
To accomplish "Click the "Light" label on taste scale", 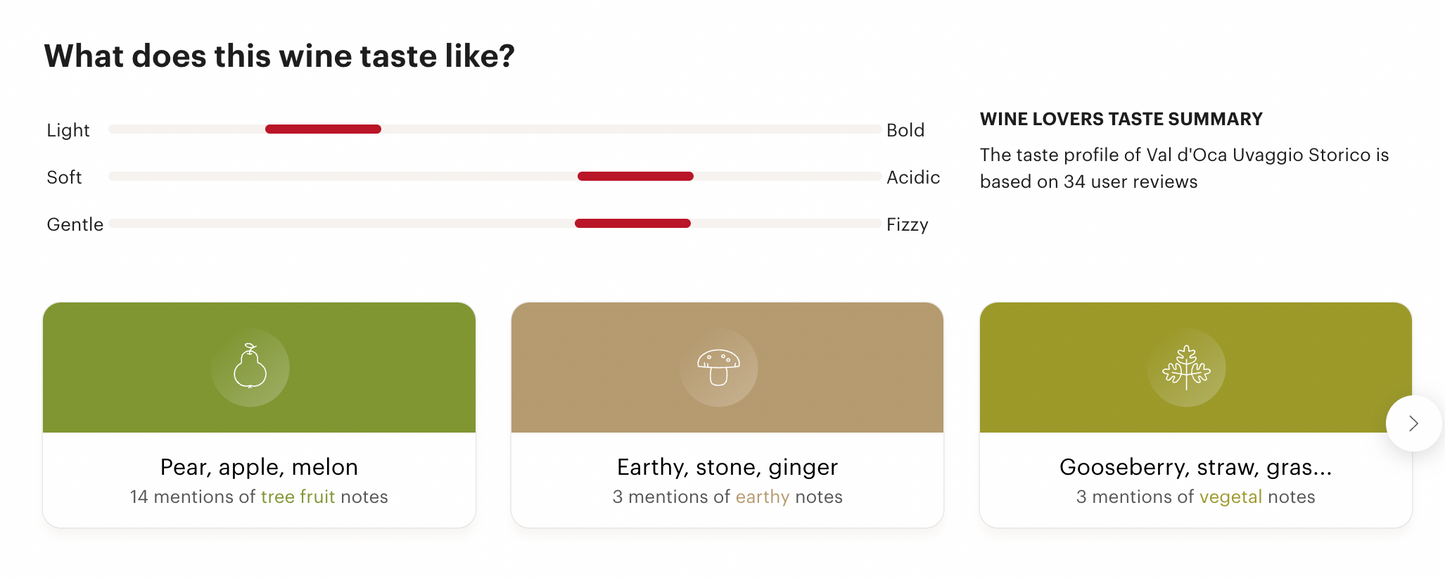I will click(x=68, y=130).
